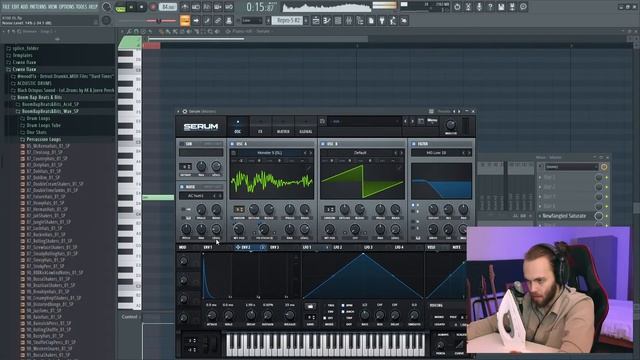Show the playlist via toolbar icon
This screenshot has height=360, width=640.
coord(316,20)
